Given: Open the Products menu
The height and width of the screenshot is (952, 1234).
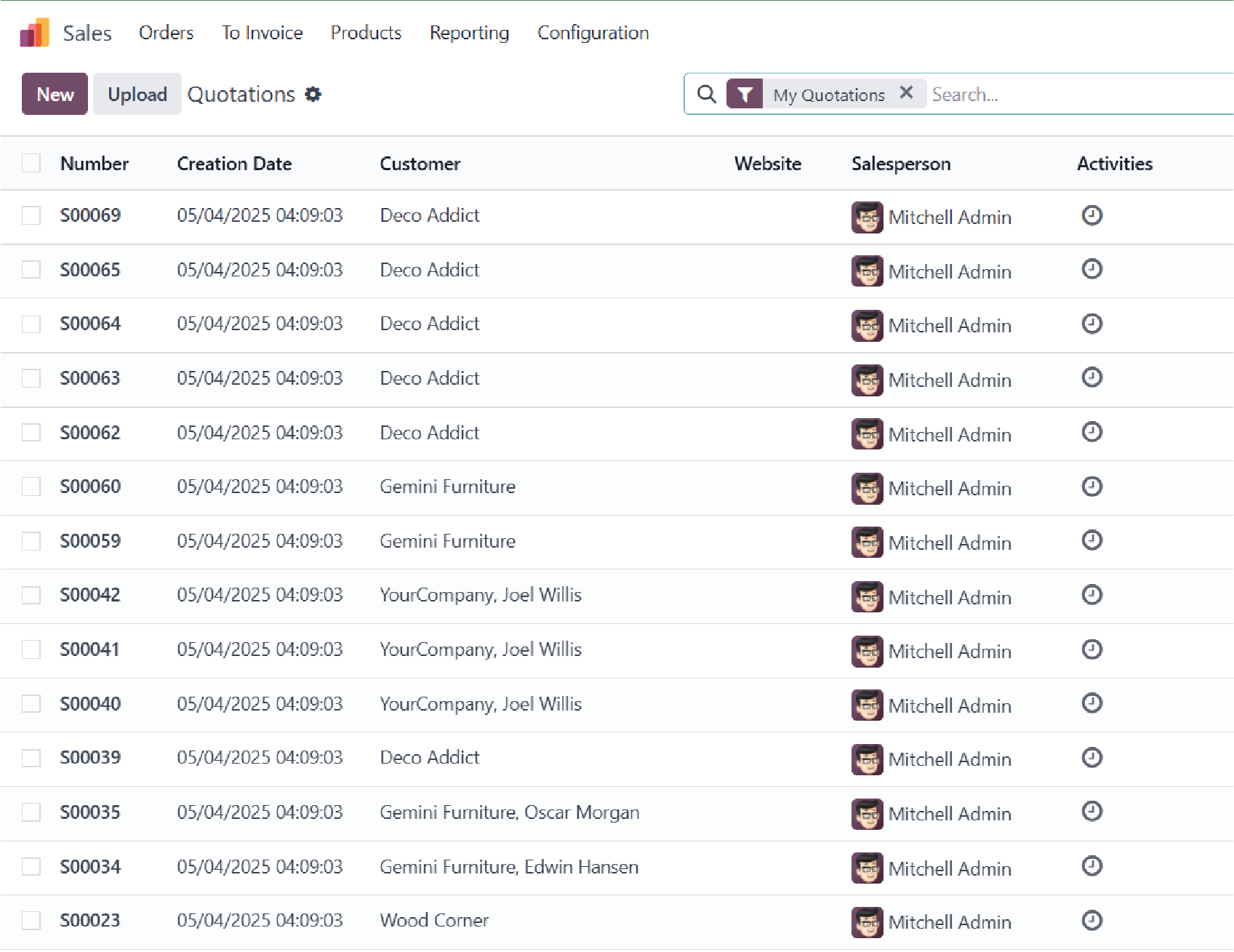Looking at the screenshot, I should pos(366,33).
